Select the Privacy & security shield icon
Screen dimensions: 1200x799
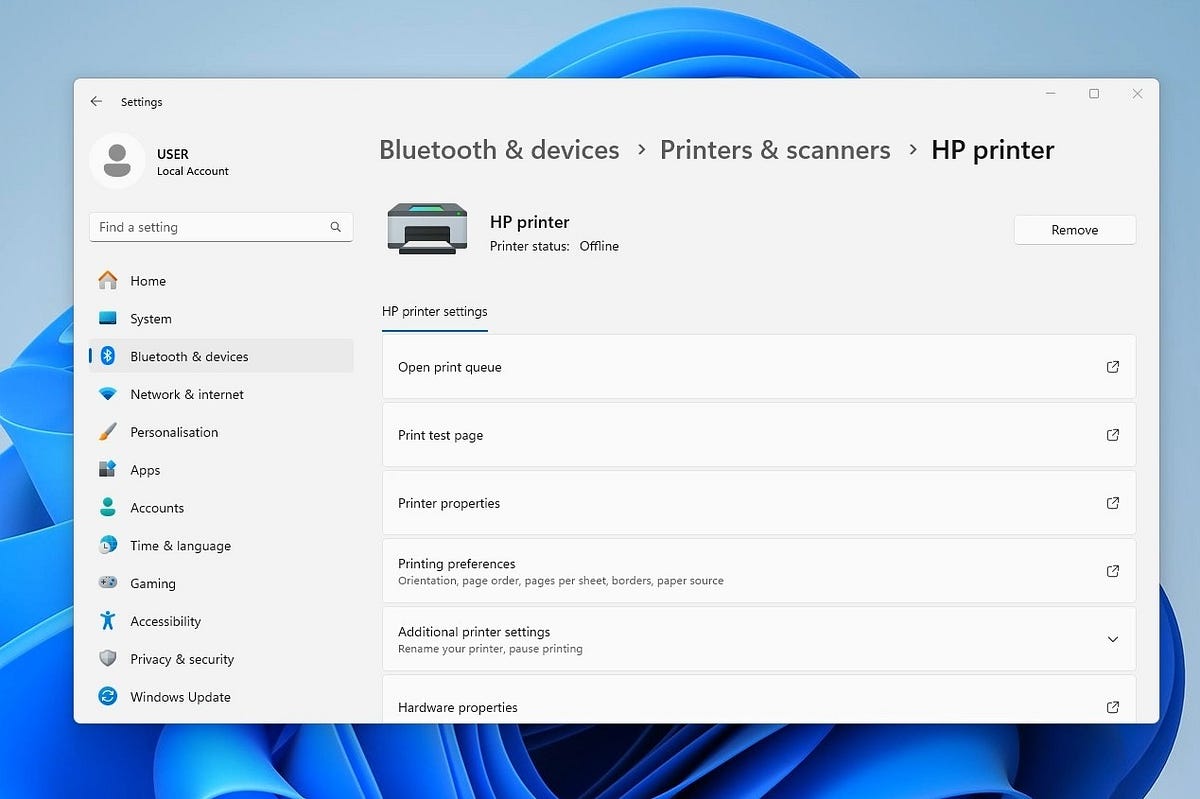[x=108, y=659]
